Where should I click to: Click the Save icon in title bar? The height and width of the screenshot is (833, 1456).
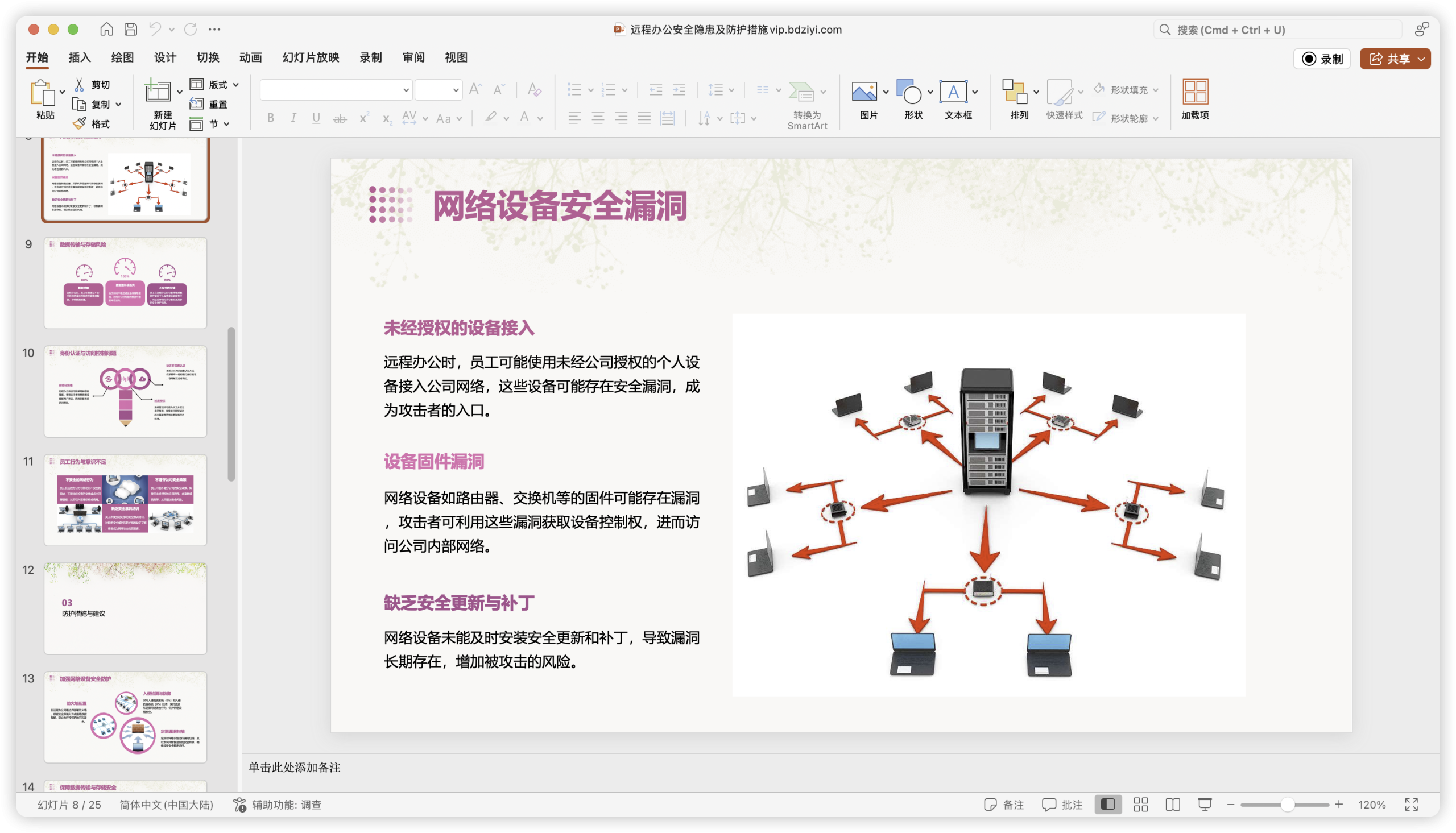click(130, 29)
